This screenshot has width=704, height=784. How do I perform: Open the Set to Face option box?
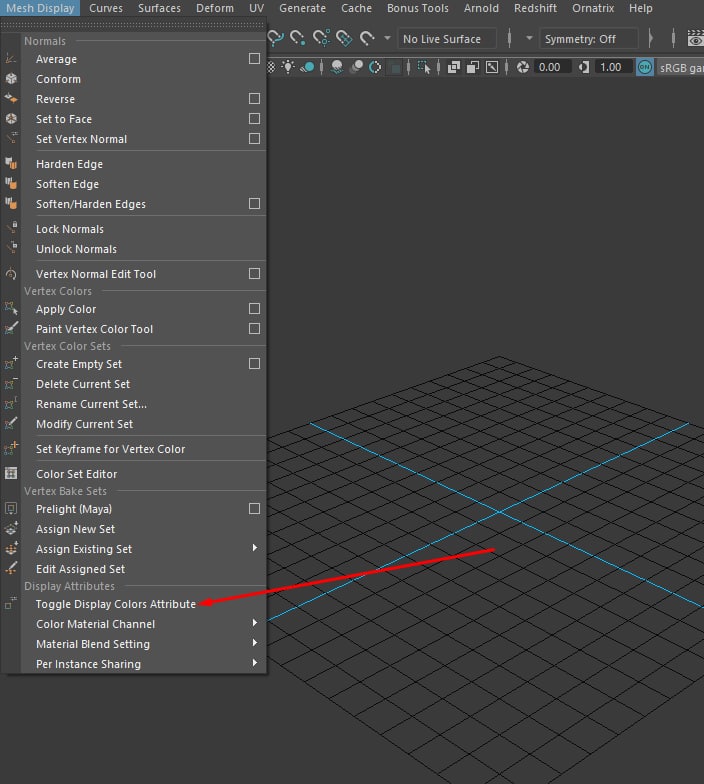click(254, 118)
